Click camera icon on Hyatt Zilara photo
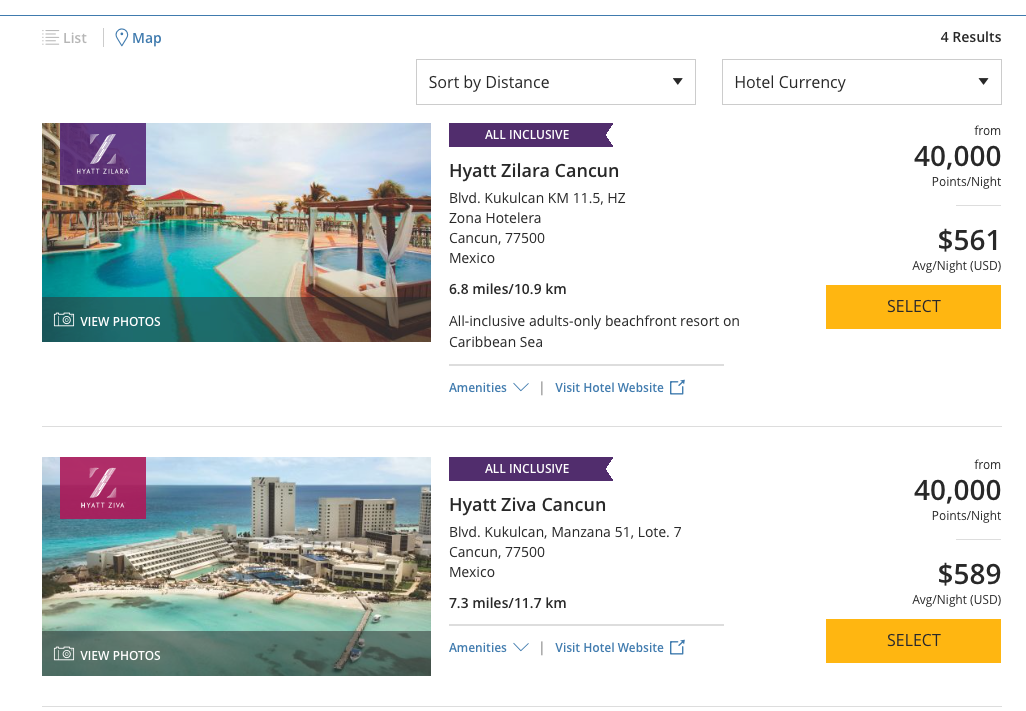 click(x=63, y=320)
